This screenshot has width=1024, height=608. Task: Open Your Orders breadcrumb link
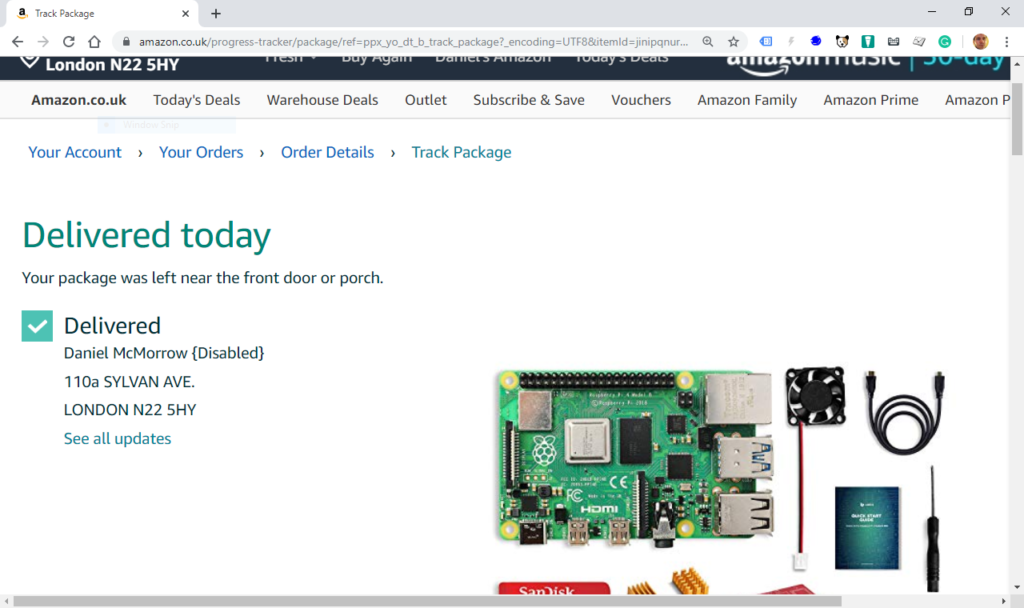tap(201, 152)
